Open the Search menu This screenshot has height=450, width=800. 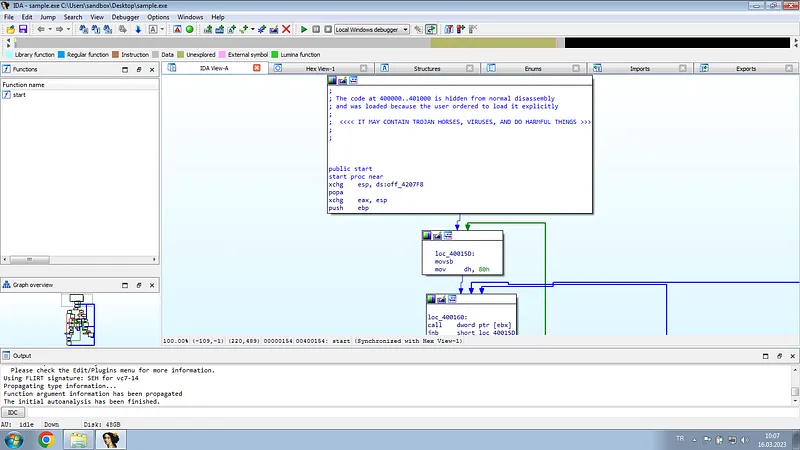(73, 17)
